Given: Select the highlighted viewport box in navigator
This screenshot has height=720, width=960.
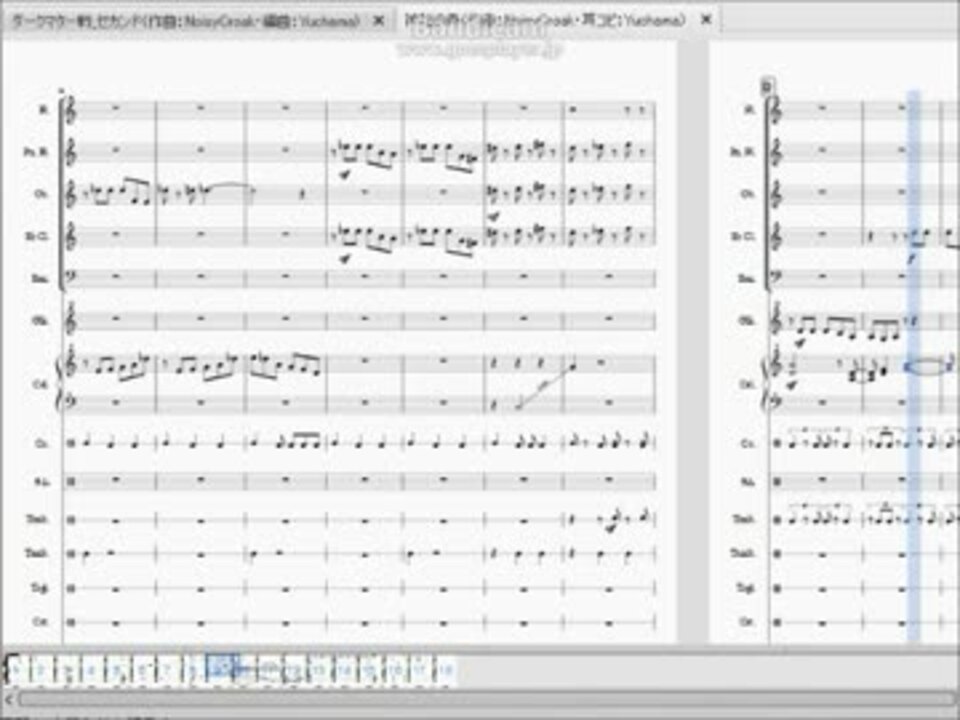Looking at the screenshot, I should pyautogui.click(x=222, y=666).
